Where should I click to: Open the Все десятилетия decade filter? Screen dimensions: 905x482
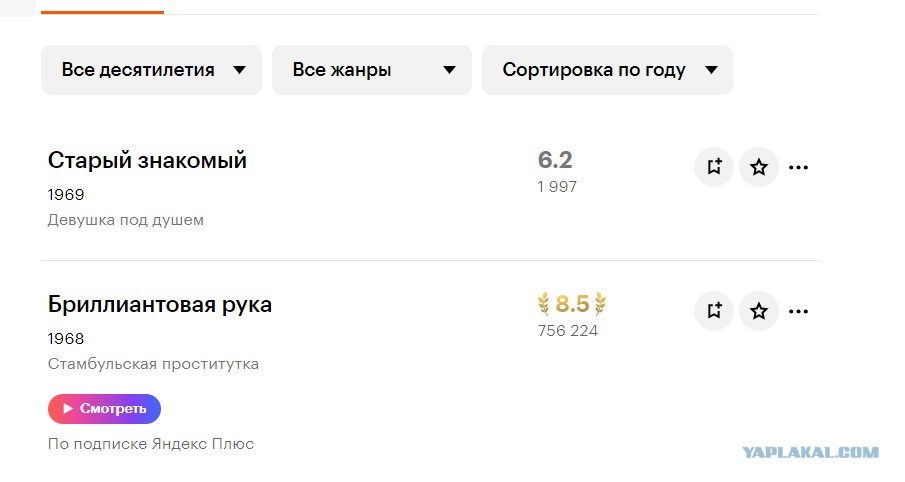(151, 70)
